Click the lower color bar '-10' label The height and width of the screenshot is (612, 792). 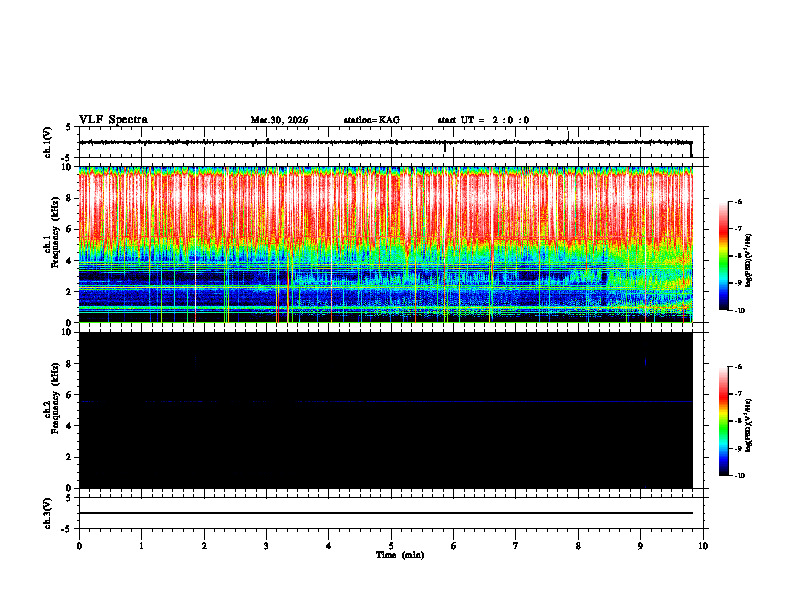739,476
